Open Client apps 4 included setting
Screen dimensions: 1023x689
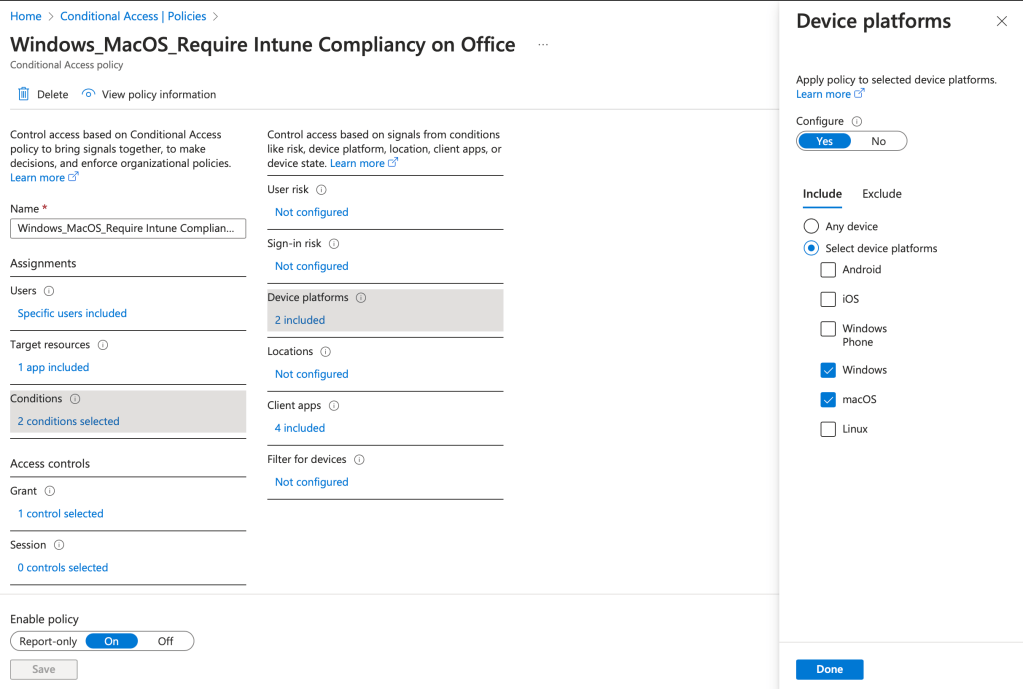[x=300, y=428]
